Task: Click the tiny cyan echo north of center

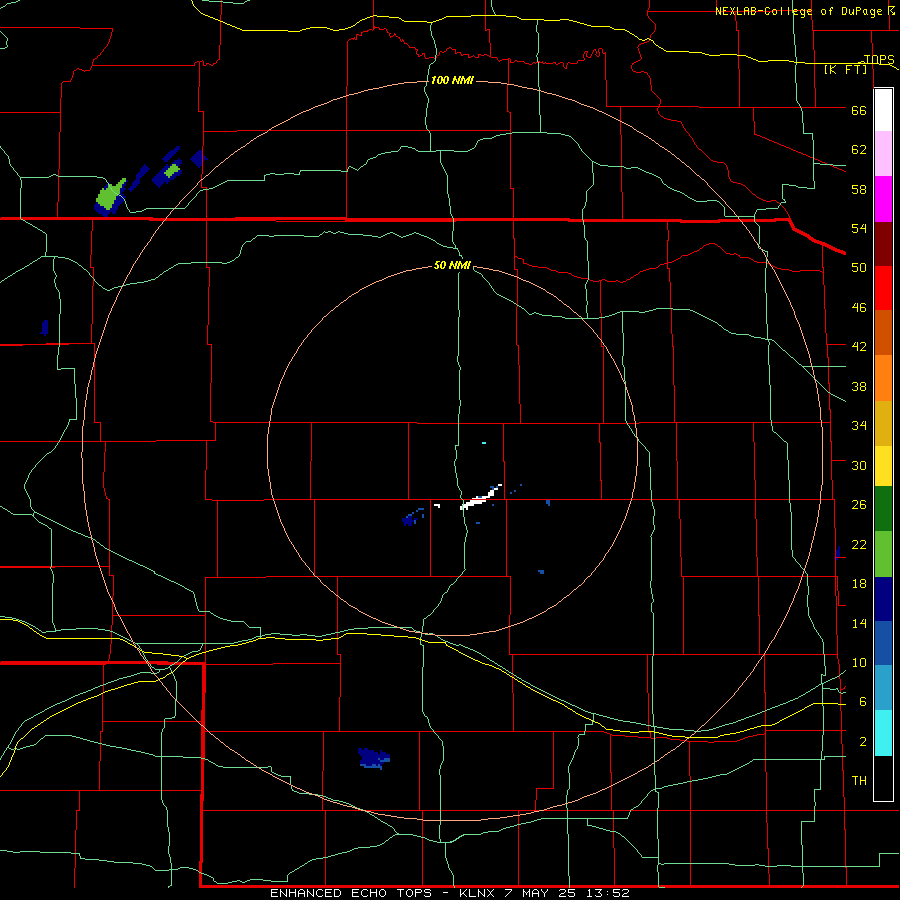Action: point(484,443)
